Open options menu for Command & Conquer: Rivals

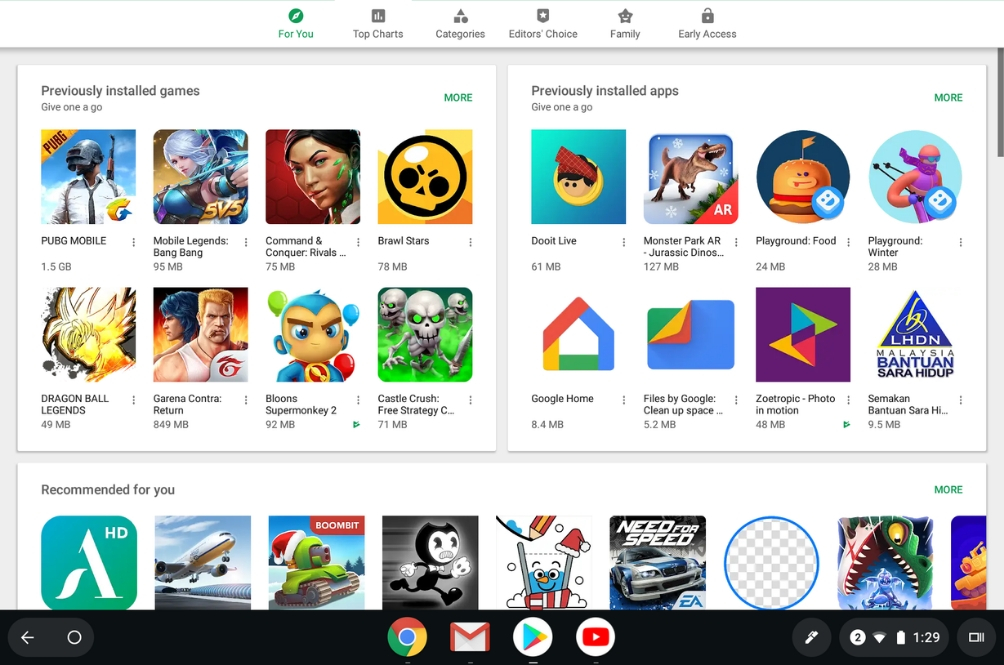[359, 242]
